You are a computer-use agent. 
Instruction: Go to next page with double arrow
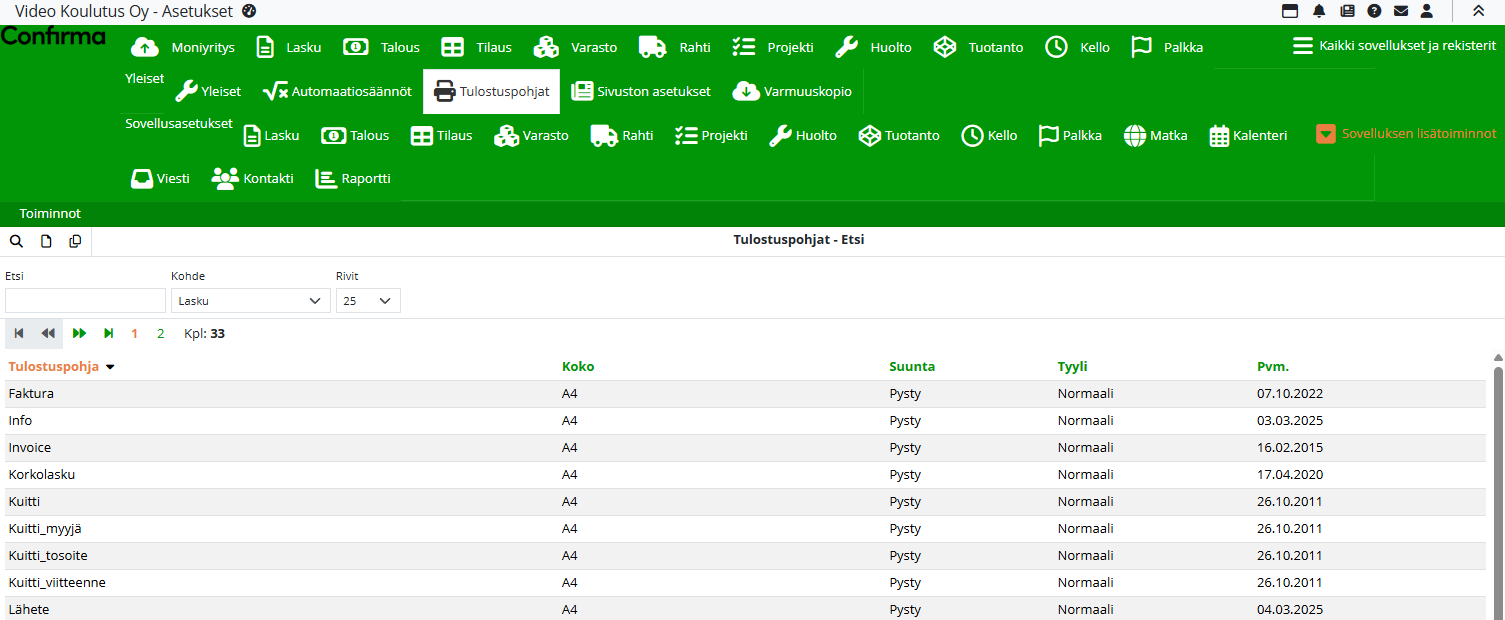click(79, 334)
